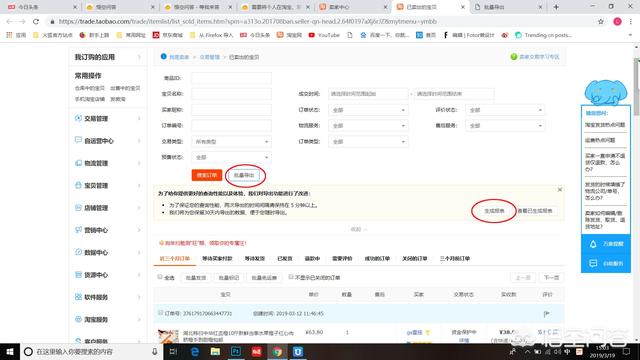
Task: Click the 批量导出 button
Action: coord(244,175)
